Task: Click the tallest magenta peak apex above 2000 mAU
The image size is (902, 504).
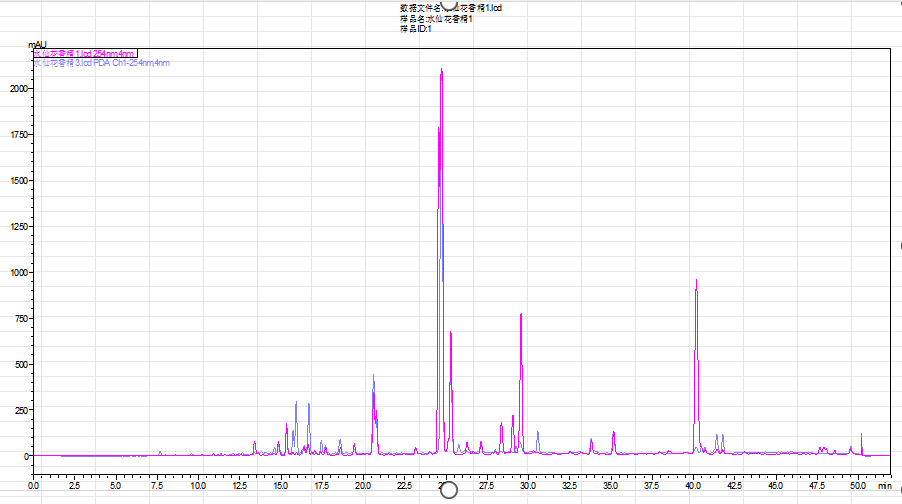Action: point(441,70)
